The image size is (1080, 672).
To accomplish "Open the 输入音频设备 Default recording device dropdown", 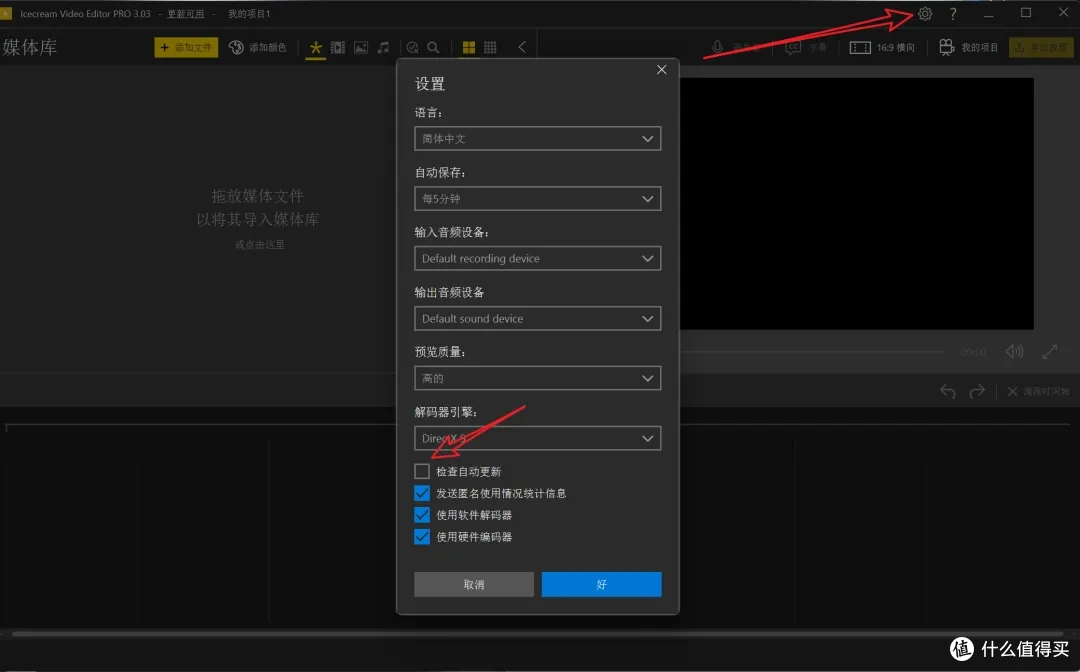I will click(x=537, y=258).
